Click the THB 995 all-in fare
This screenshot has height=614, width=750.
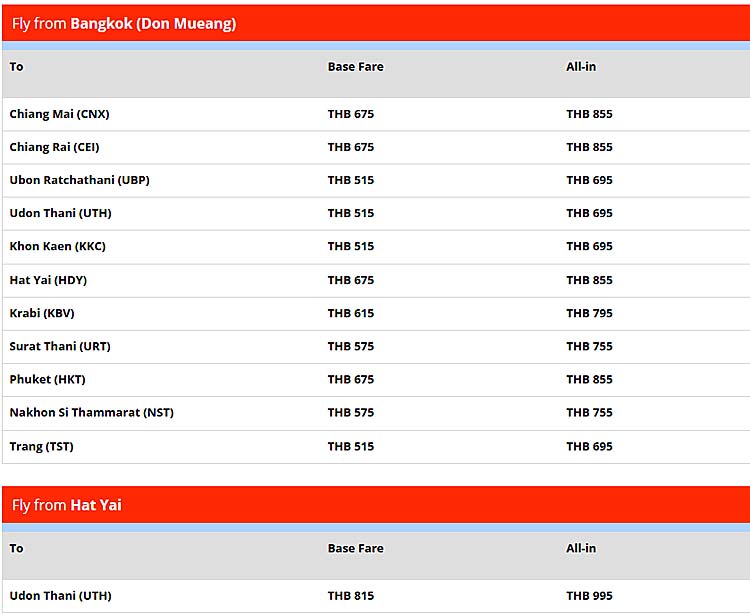[589, 596]
